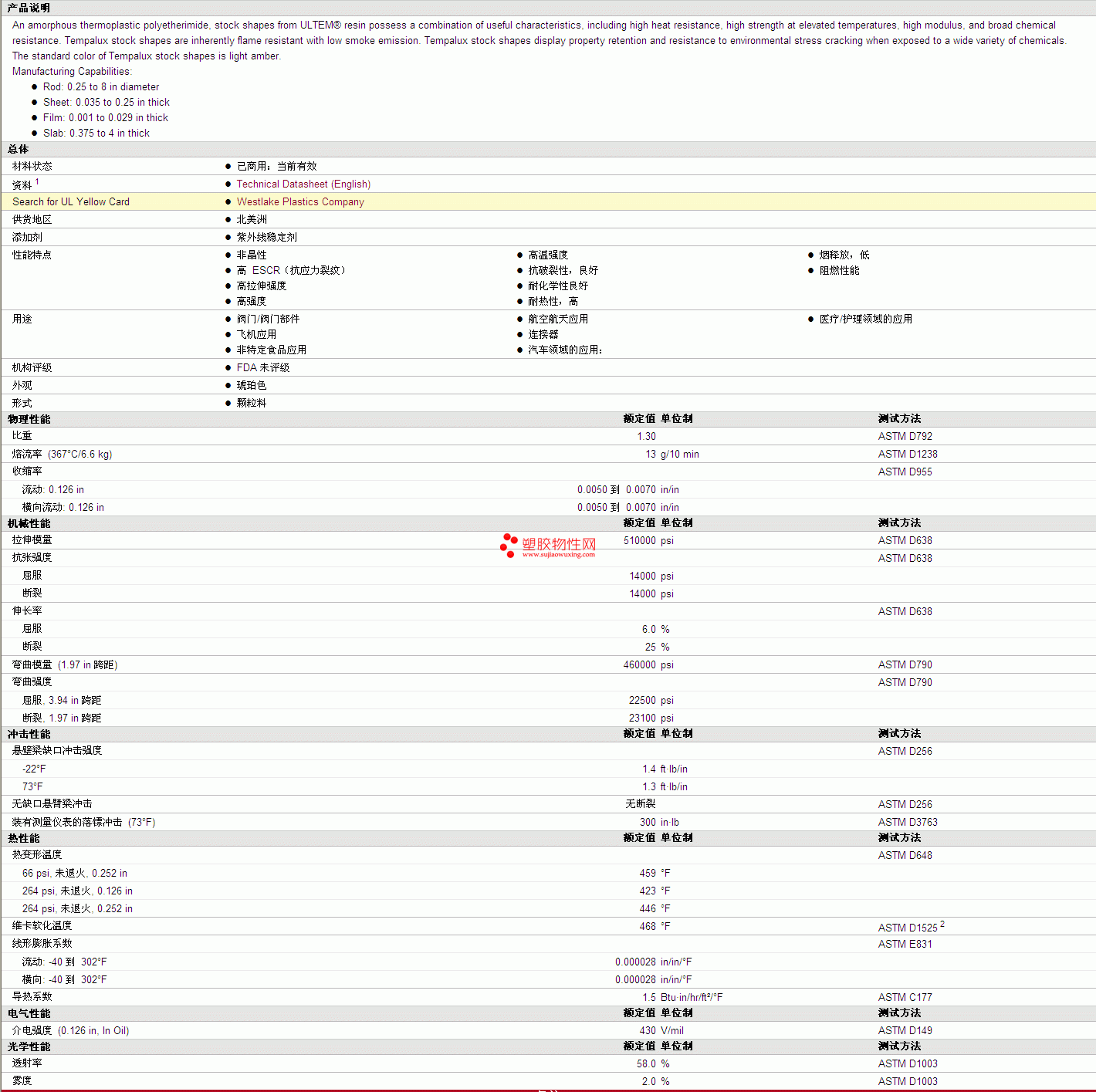Click the 导热系数 row label
The image size is (1096, 1092).
coord(32,996)
